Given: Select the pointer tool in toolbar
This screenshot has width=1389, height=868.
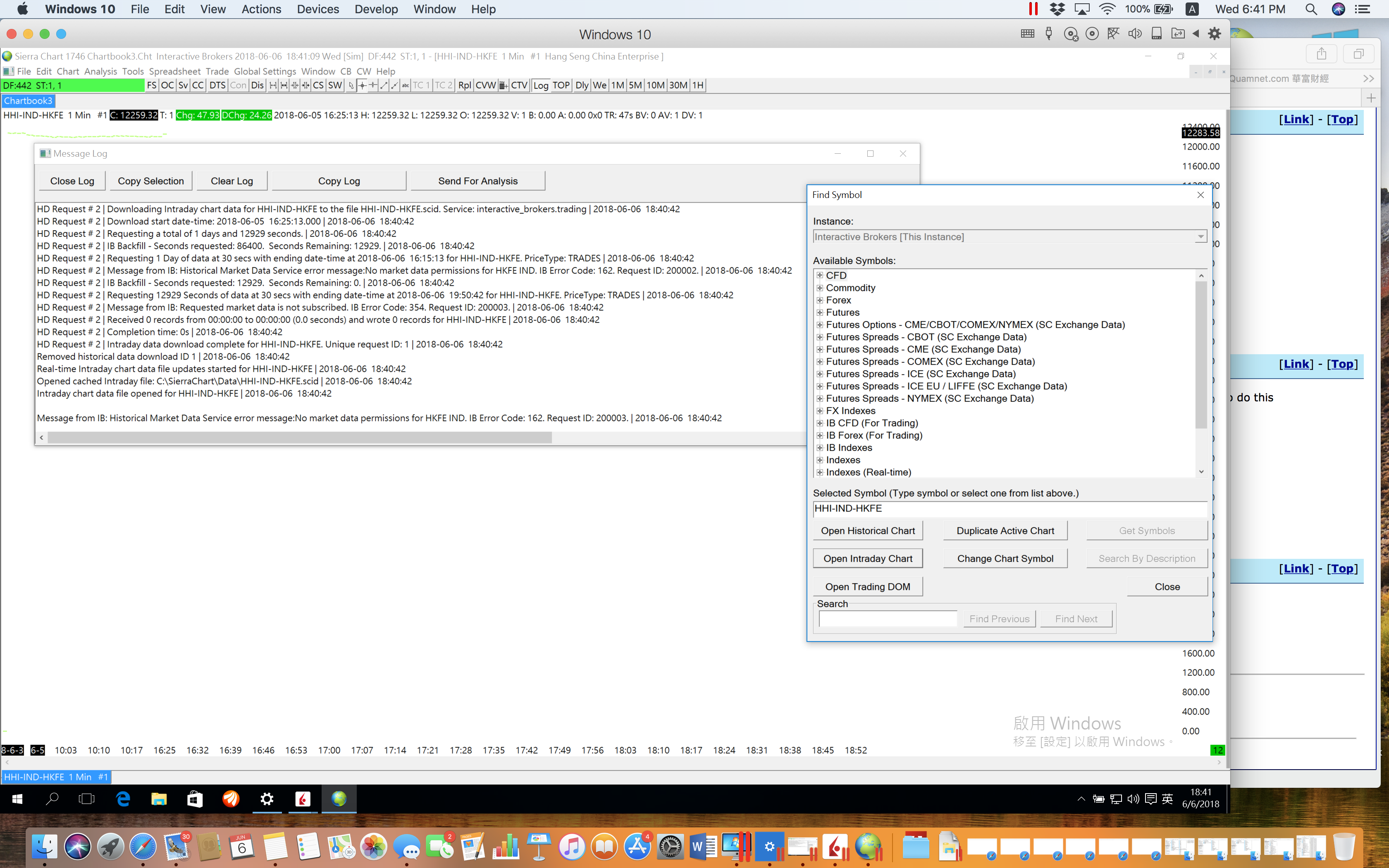Looking at the screenshot, I should [x=351, y=86].
